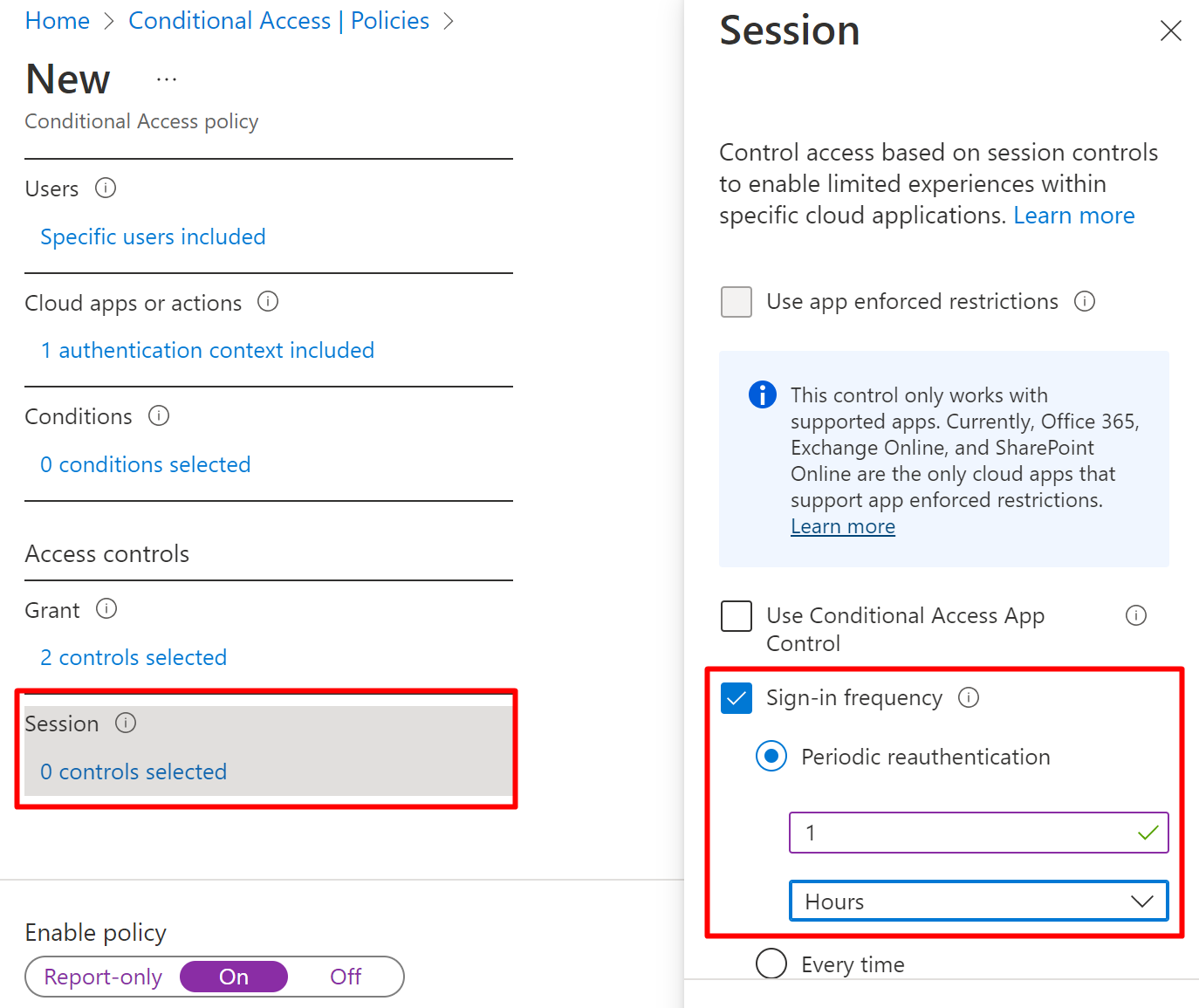The image size is (1199, 1008).
Task: Click info icon next to Session section
Action: click(x=126, y=723)
